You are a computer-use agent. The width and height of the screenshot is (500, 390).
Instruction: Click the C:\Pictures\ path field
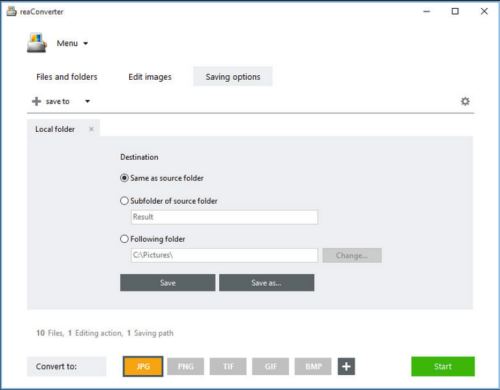(224, 255)
